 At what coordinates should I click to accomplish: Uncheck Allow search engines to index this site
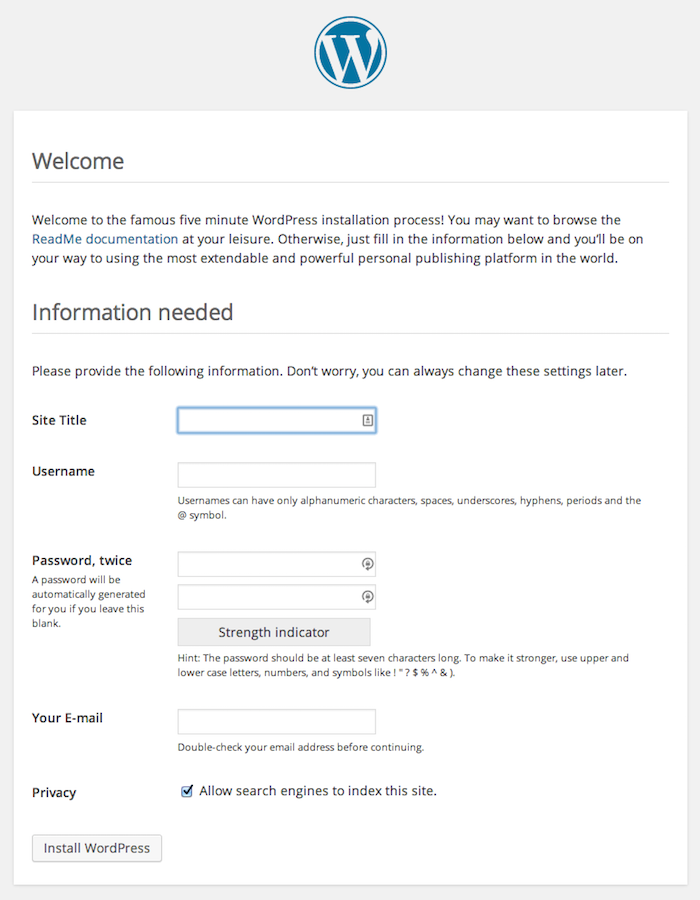click(x=187, y=792)
